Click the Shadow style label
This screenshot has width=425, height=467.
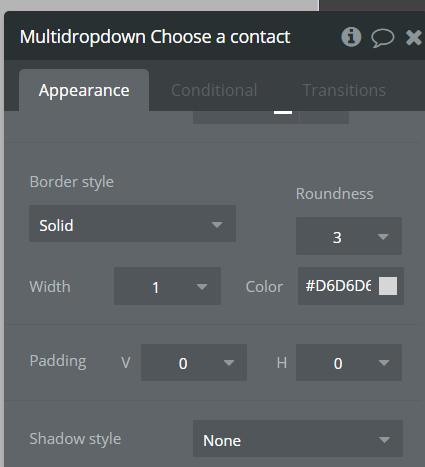click(75, 439)
